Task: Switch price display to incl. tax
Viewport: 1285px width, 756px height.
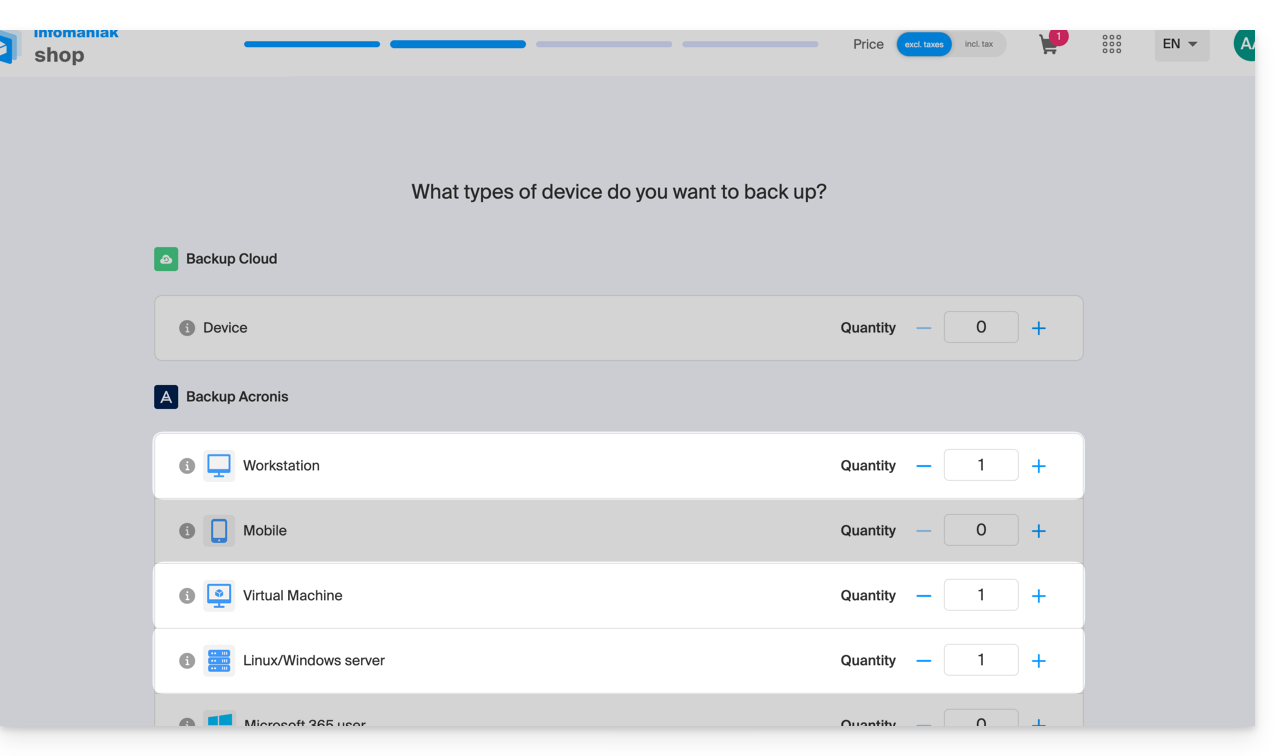Action: 979,44
